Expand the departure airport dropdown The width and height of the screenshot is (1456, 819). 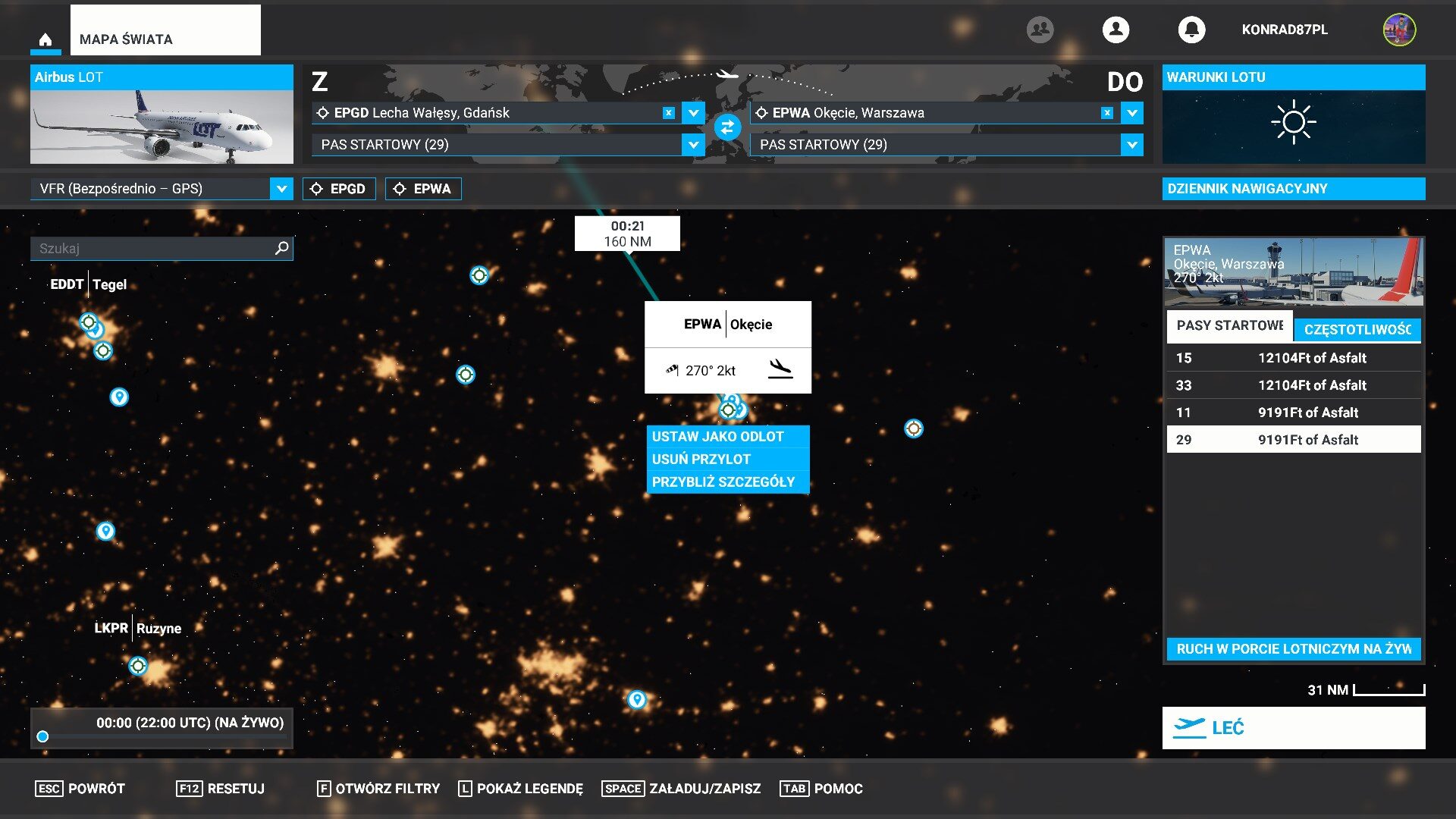pos(693,113)
